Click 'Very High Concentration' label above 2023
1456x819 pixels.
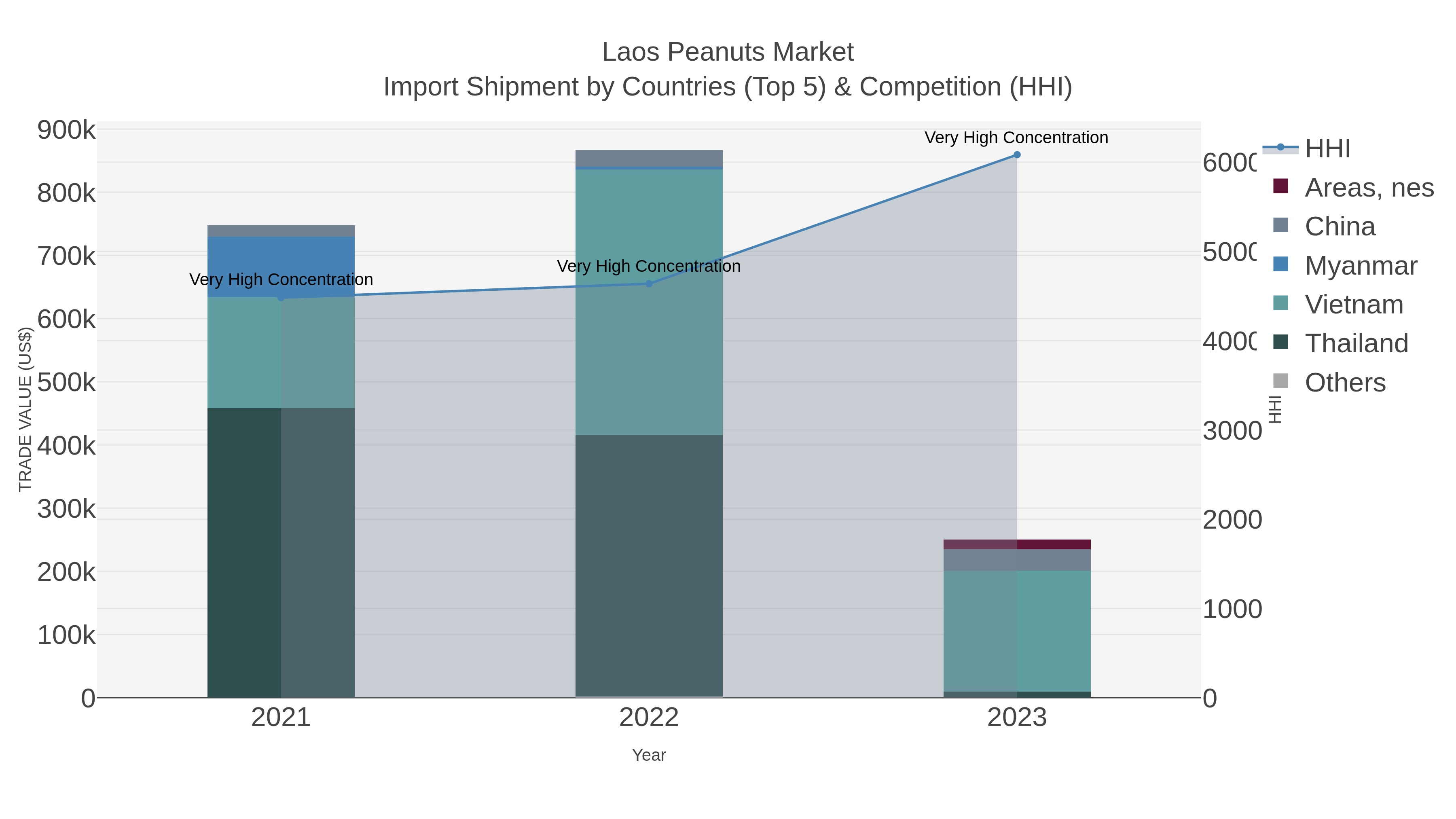[x=1016, y=138]
